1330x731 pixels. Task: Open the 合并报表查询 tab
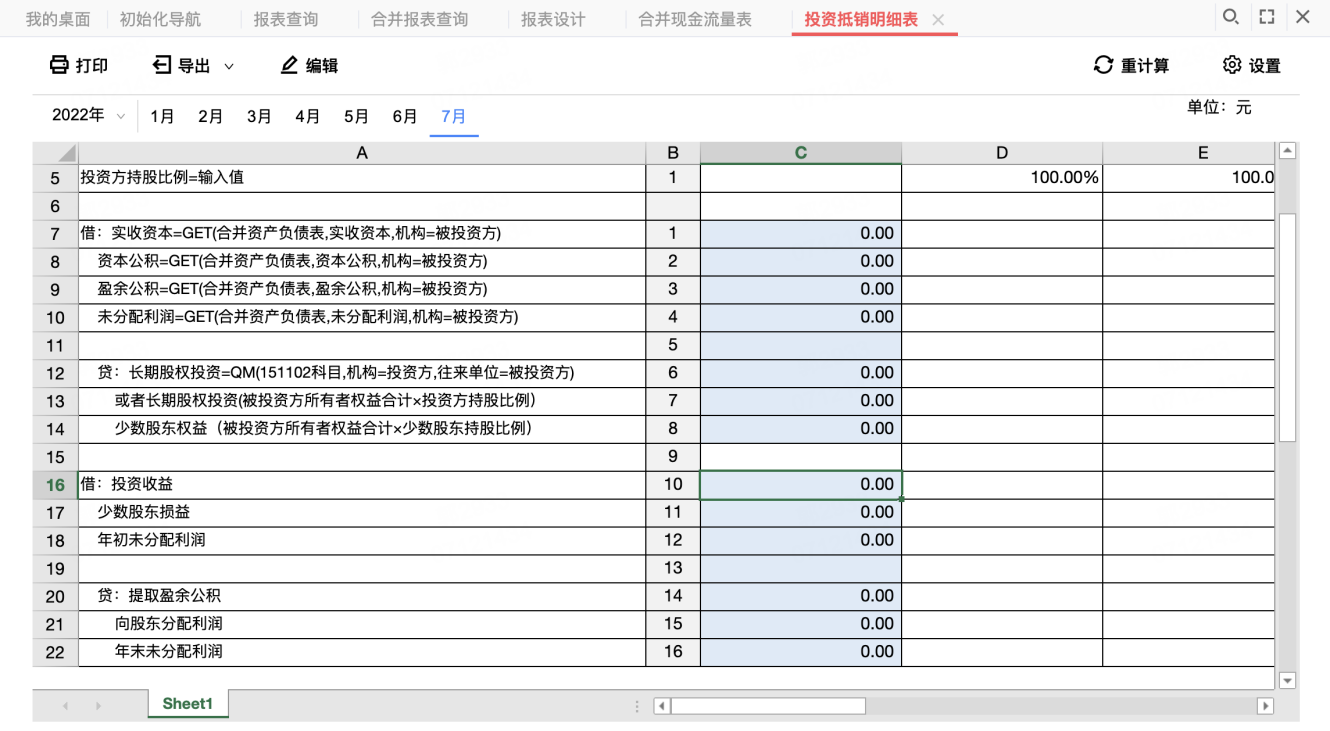pyautogui.click(x=419, y=19)
